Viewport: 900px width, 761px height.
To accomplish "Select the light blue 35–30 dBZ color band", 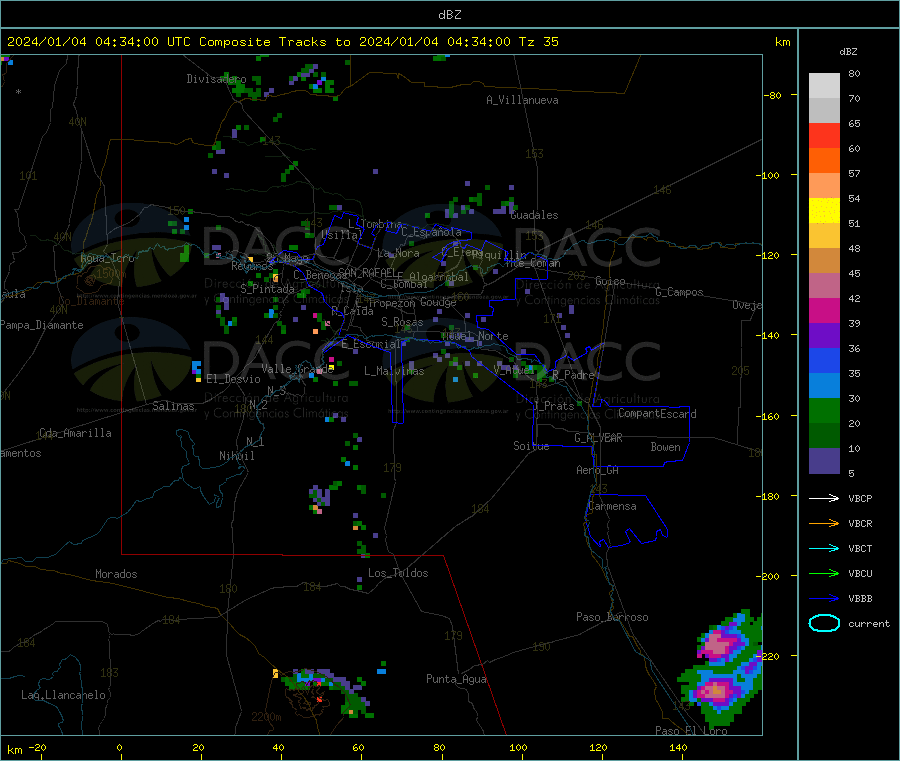I will pos(824,385).
